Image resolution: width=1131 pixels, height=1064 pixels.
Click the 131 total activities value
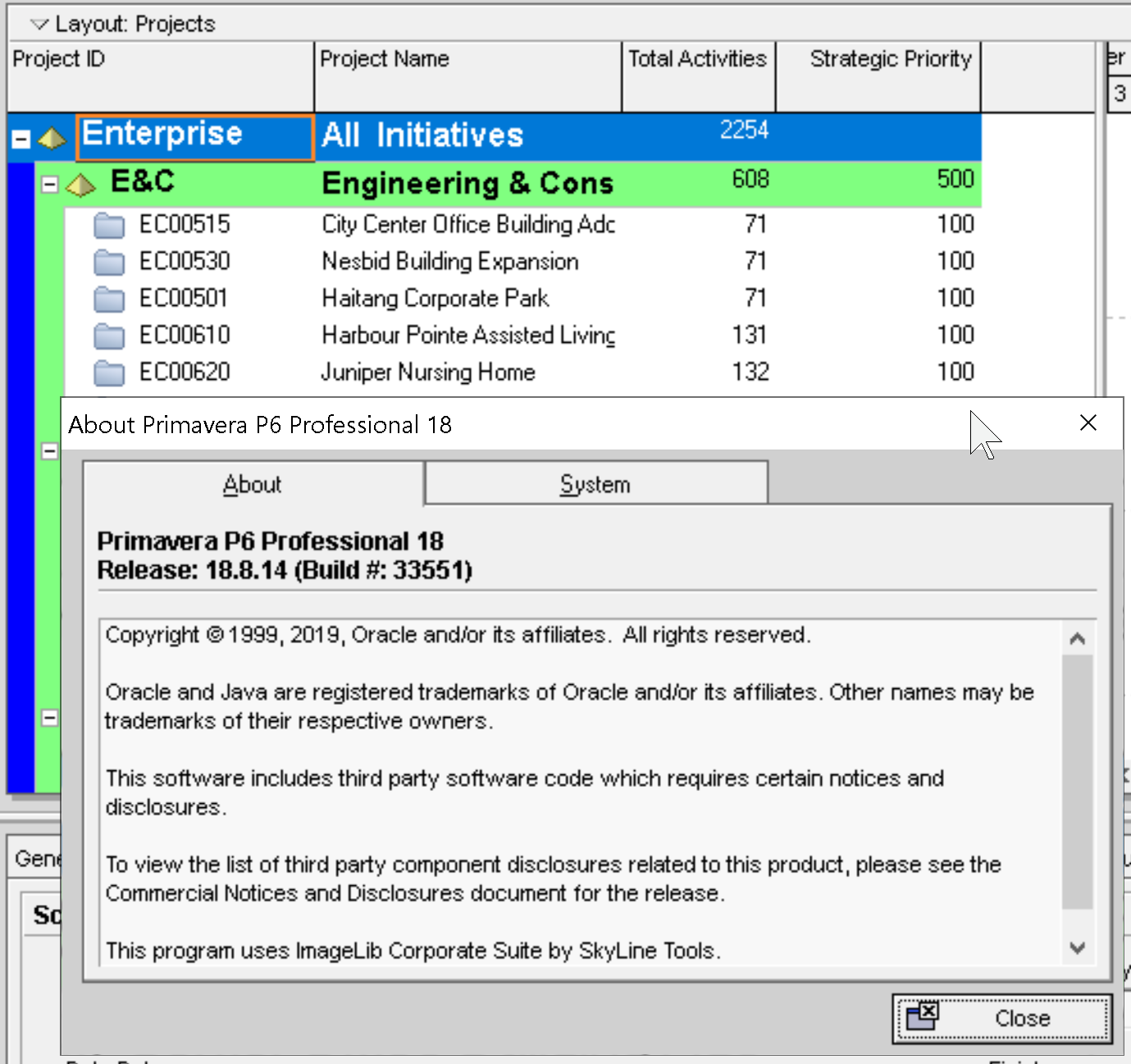pos(750,335)
